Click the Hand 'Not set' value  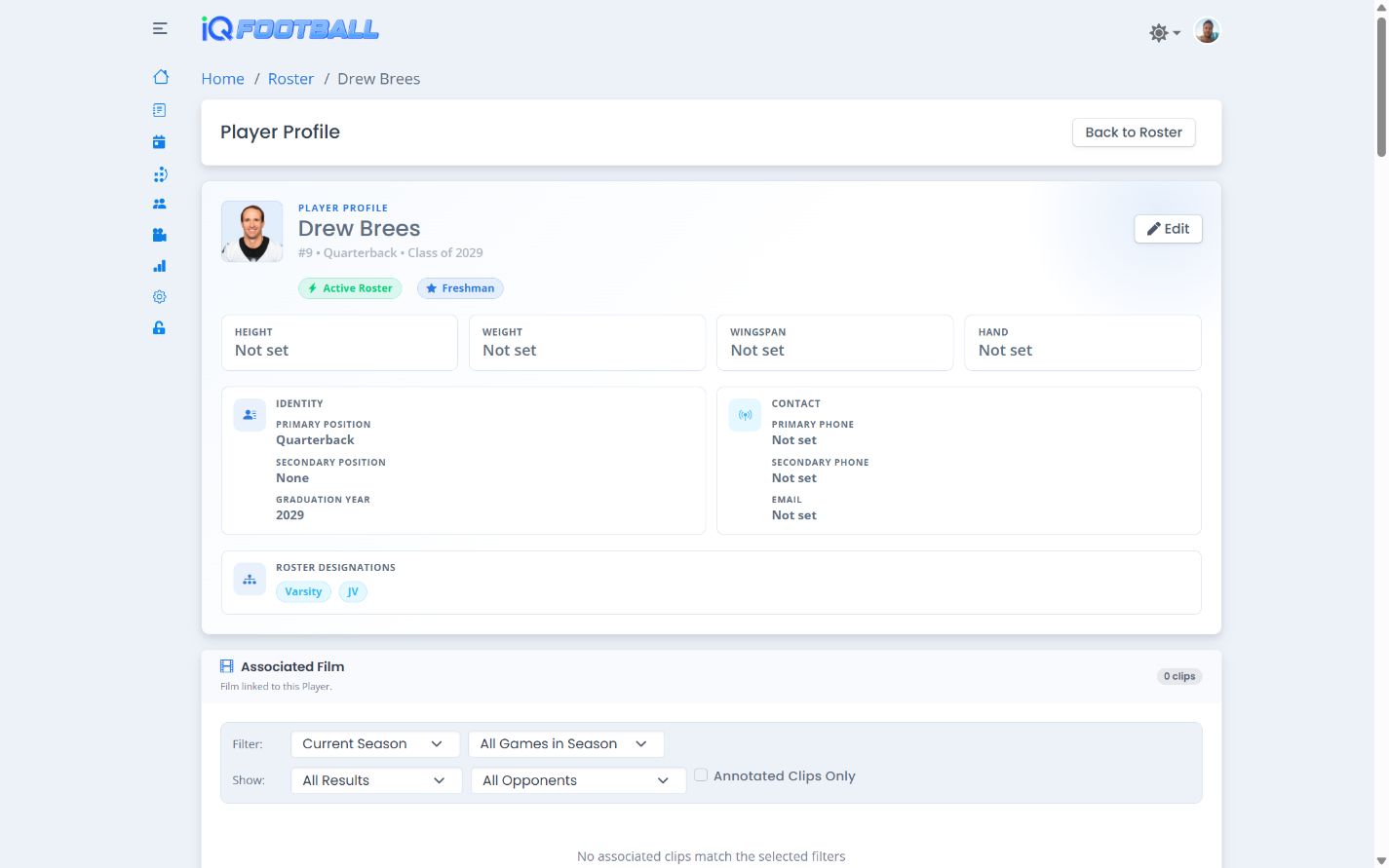[1005, 351]
